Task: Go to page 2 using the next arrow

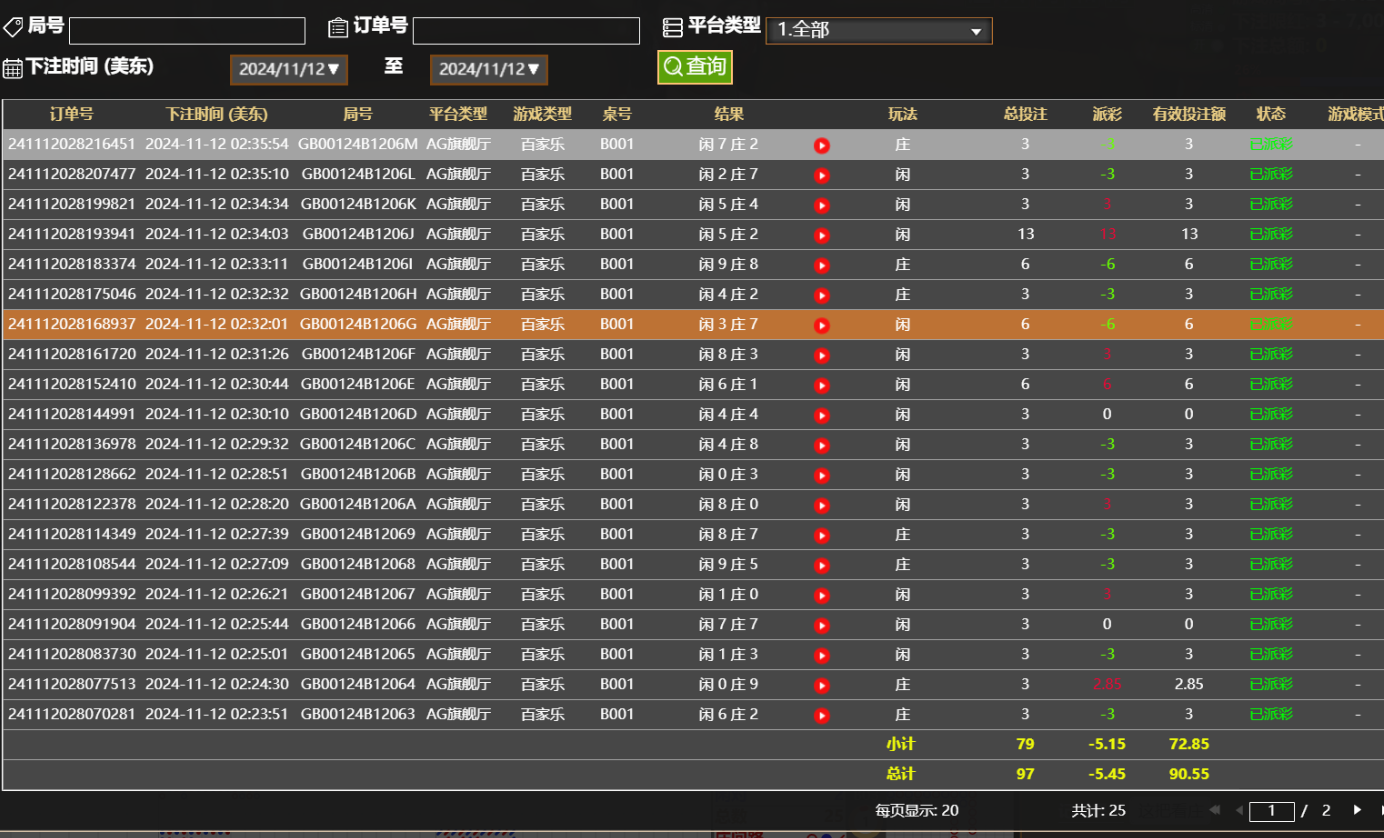Action: click(x=1358, y=810)
